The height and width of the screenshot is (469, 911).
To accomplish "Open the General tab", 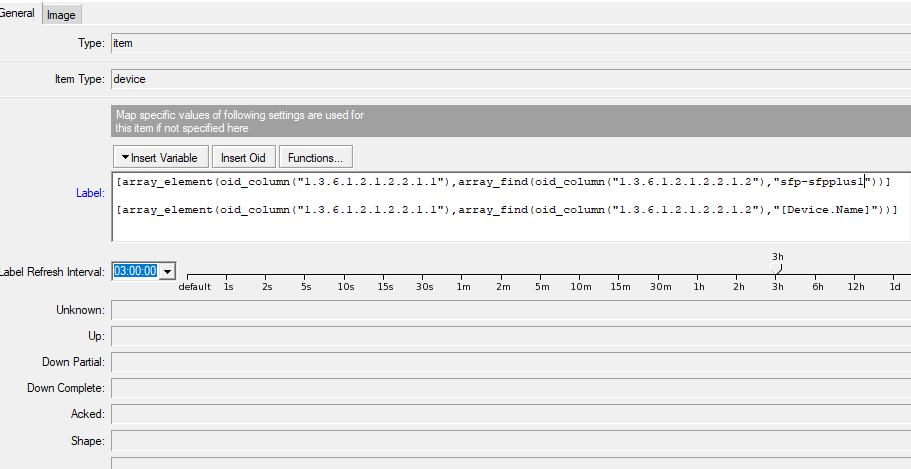I will (x=17, y=13).
